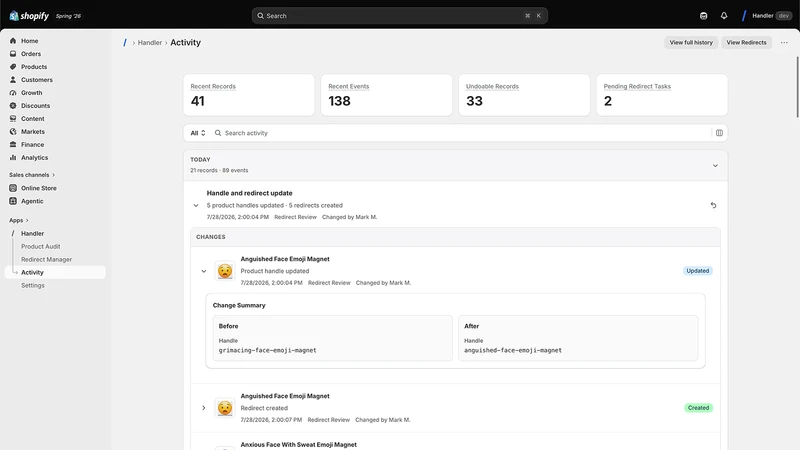Click View full history button
Screen dimensions: 800x450
[691, 42]
